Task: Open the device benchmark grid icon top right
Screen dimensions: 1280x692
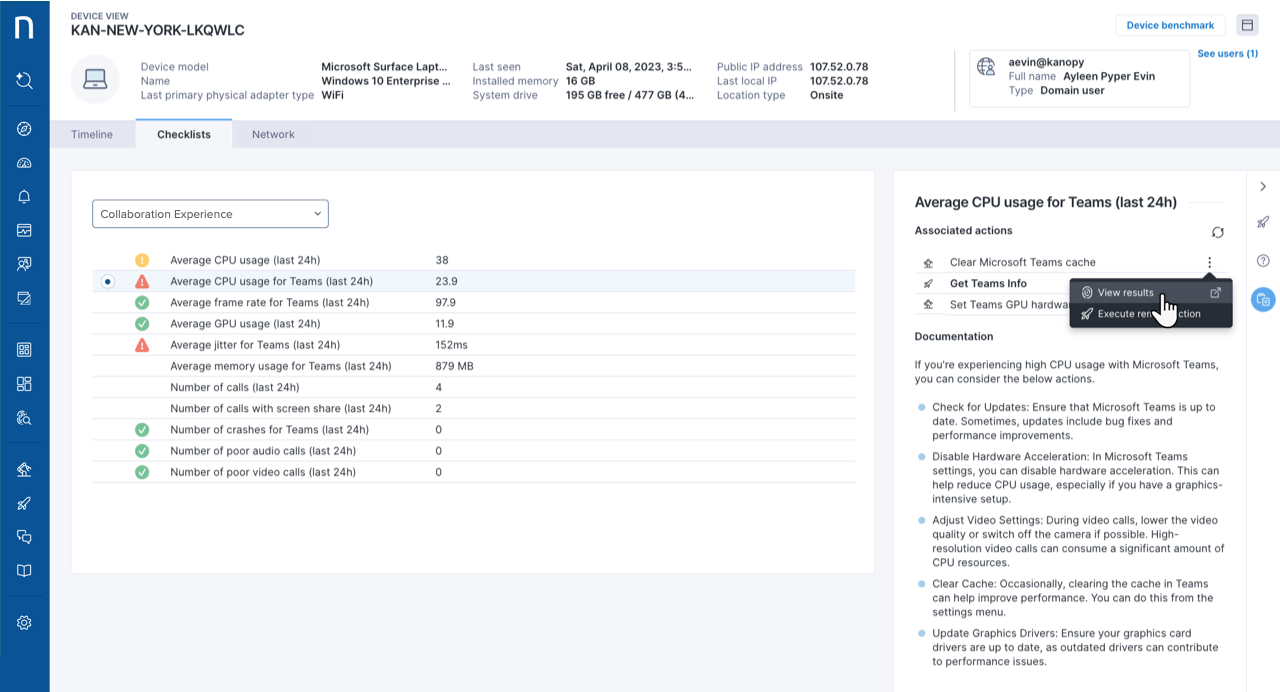Action: pos(1247,24)
